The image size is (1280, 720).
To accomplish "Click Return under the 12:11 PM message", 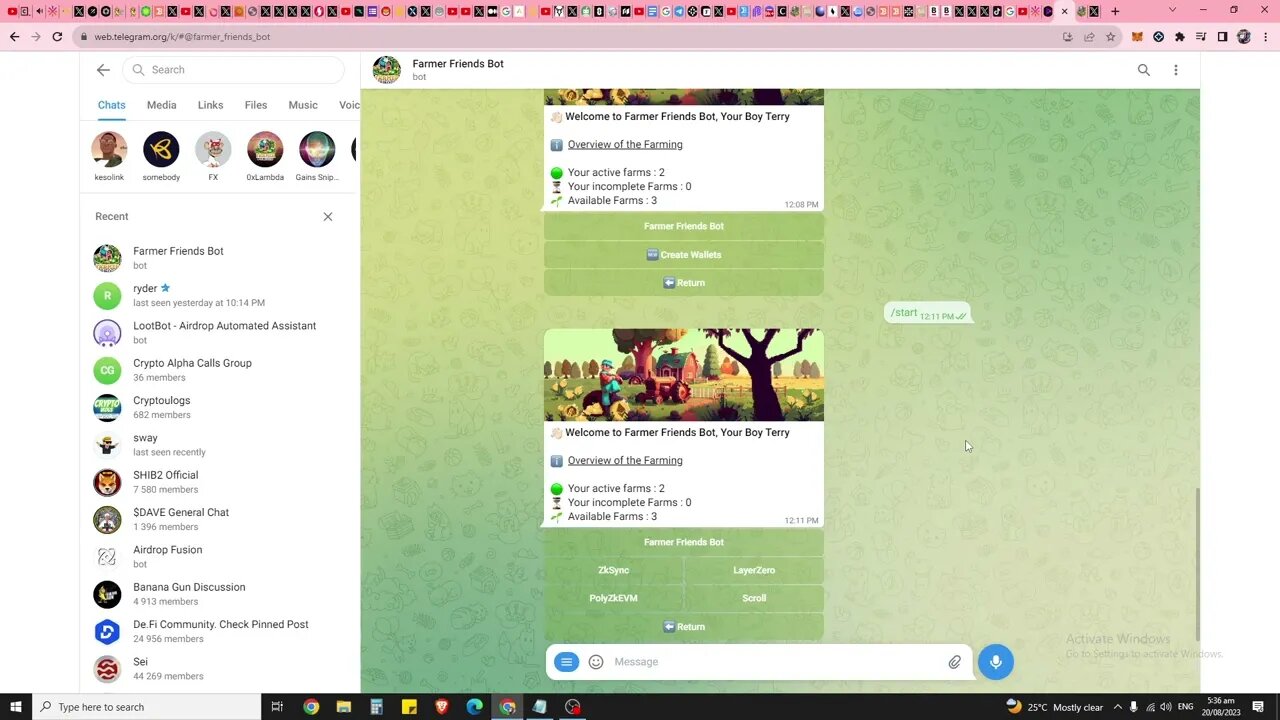I will pos(684,627).
